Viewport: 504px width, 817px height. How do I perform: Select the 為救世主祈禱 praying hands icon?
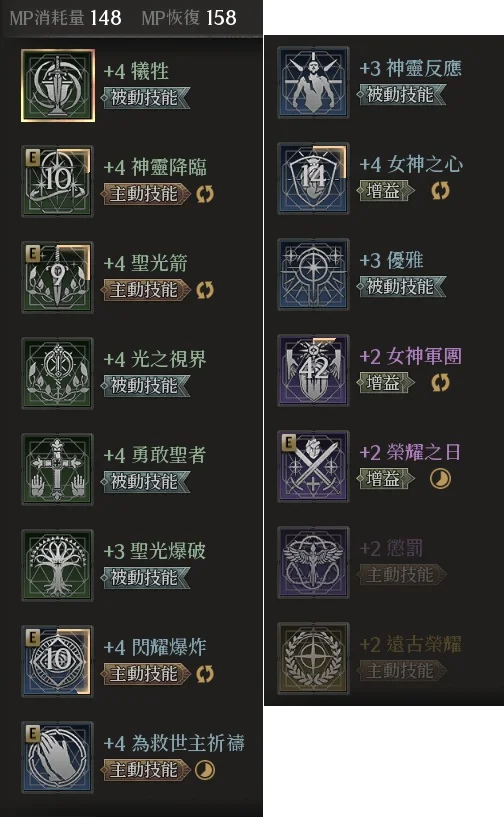[57, 757]
